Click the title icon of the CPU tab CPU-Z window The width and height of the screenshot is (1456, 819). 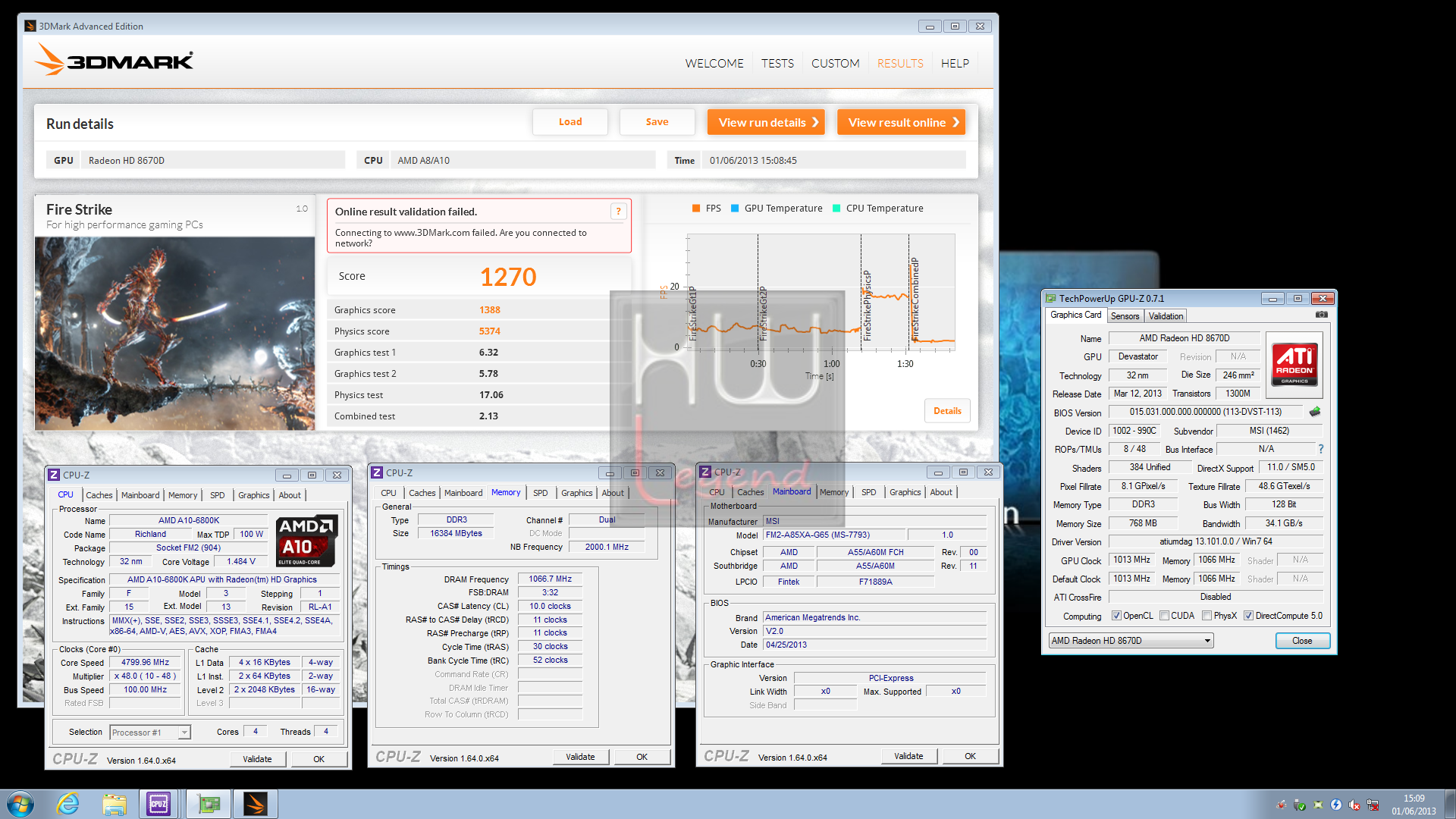tap(54, 475)
